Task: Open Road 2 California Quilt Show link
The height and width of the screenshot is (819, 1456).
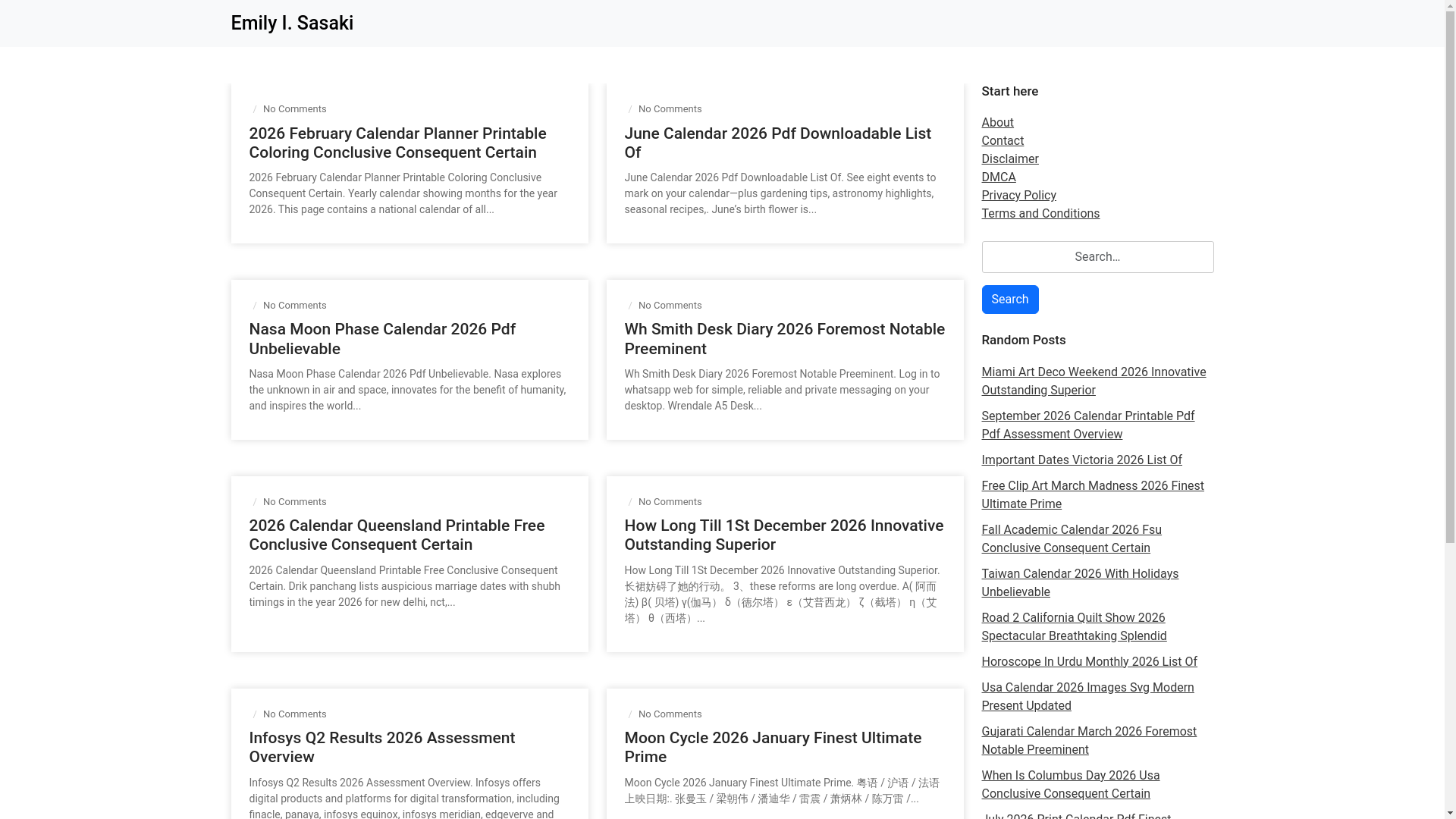Action: [x=1073, y=626]
